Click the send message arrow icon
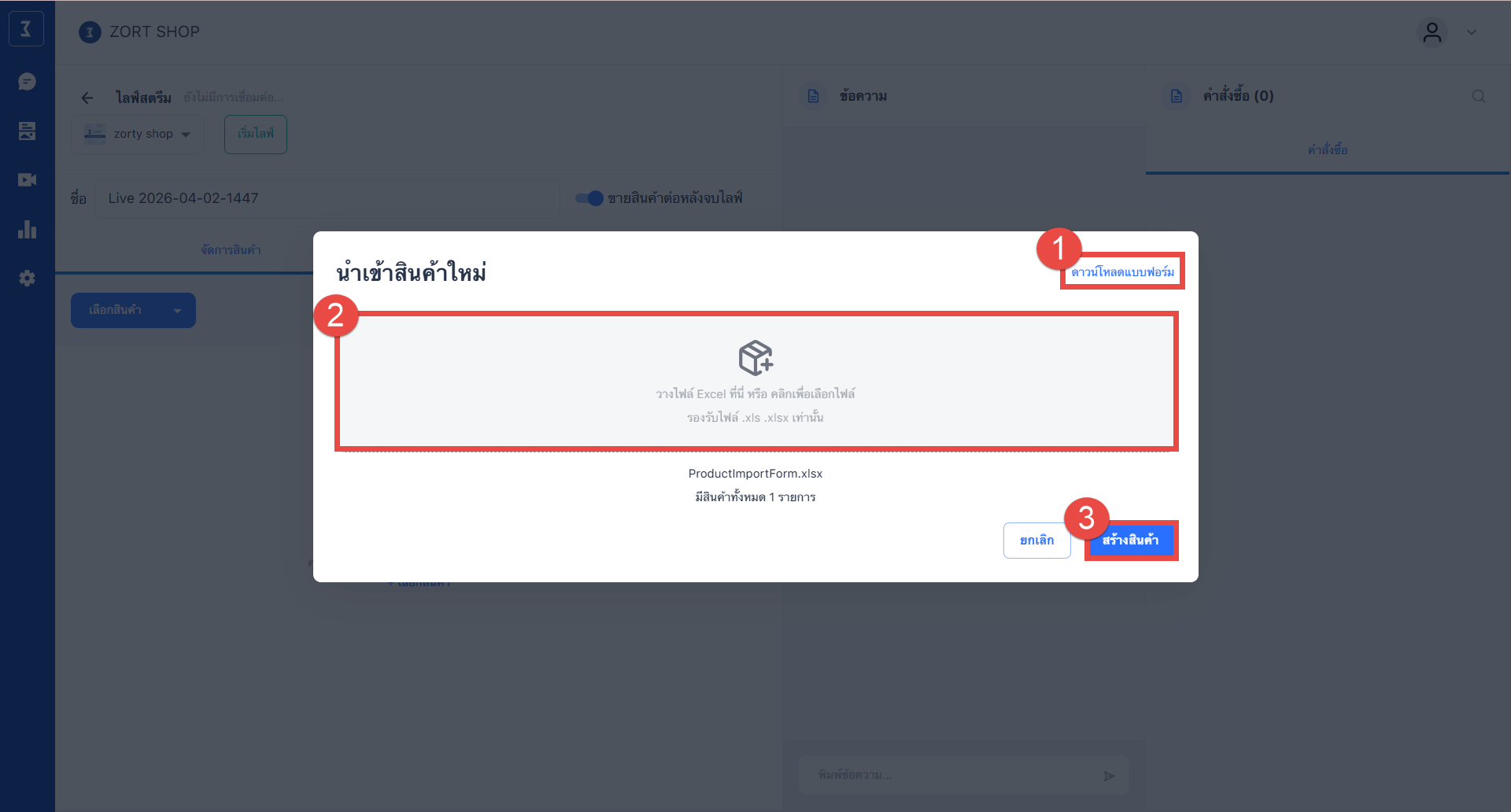Viewport: 1511px width, 812px height. 1109,776
